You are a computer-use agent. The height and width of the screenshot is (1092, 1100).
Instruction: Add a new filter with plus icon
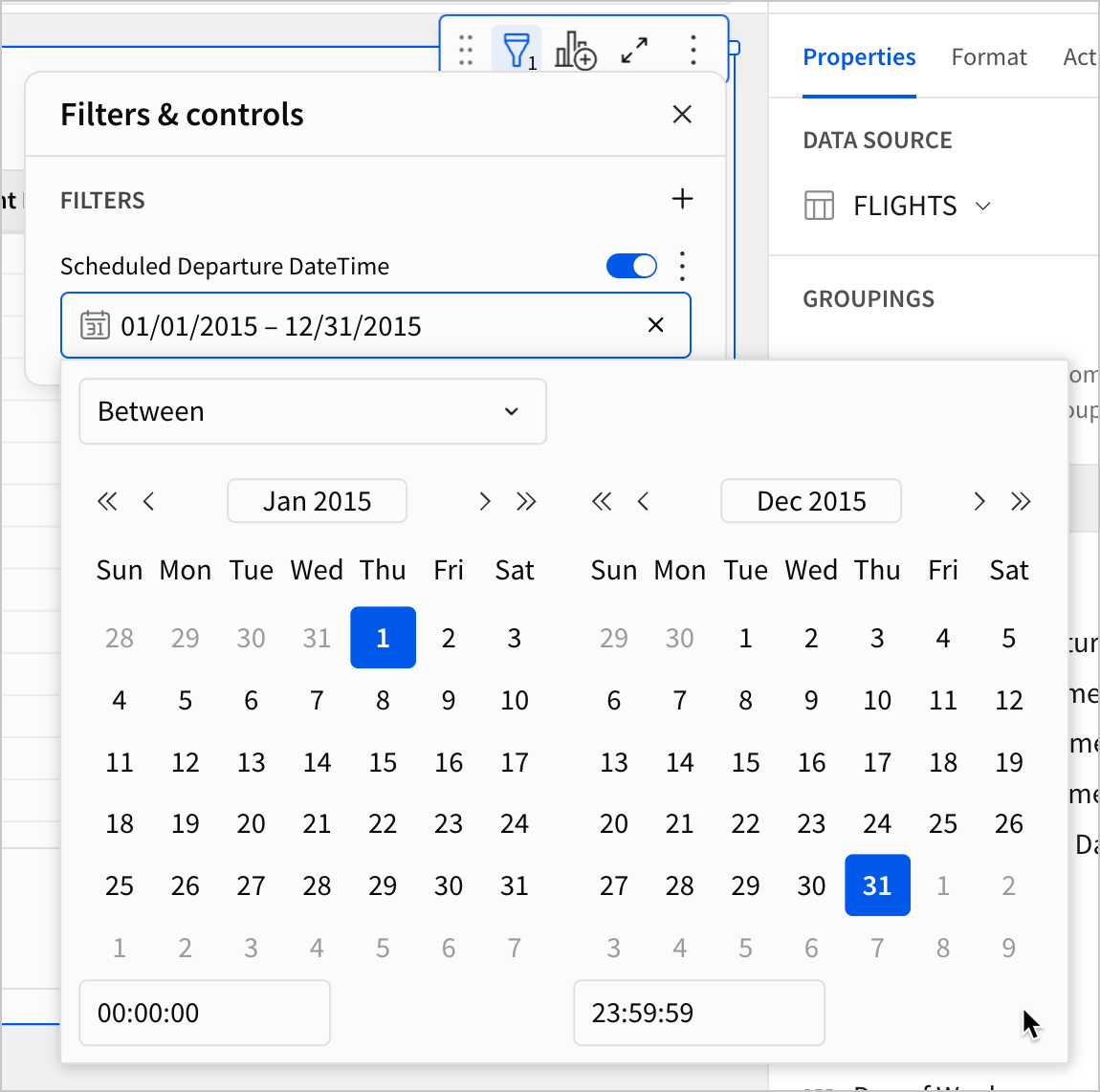682,199
